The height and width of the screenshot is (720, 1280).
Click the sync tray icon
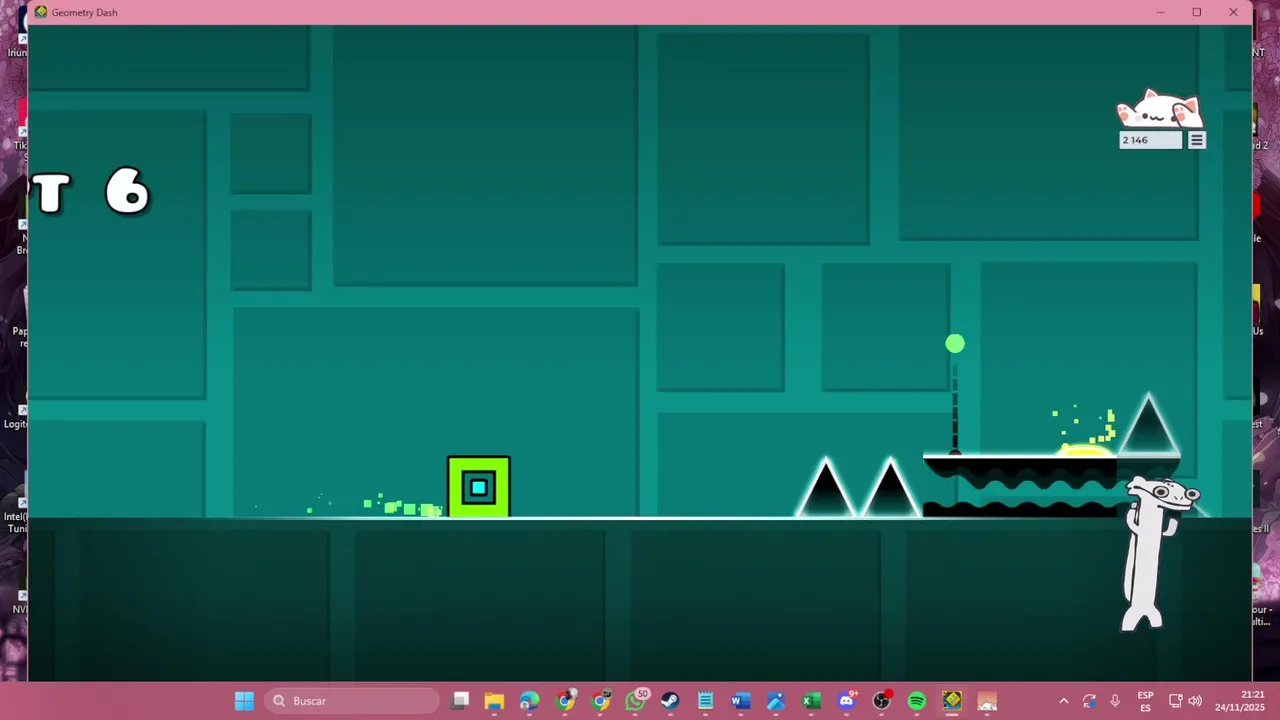(1089, 701)
